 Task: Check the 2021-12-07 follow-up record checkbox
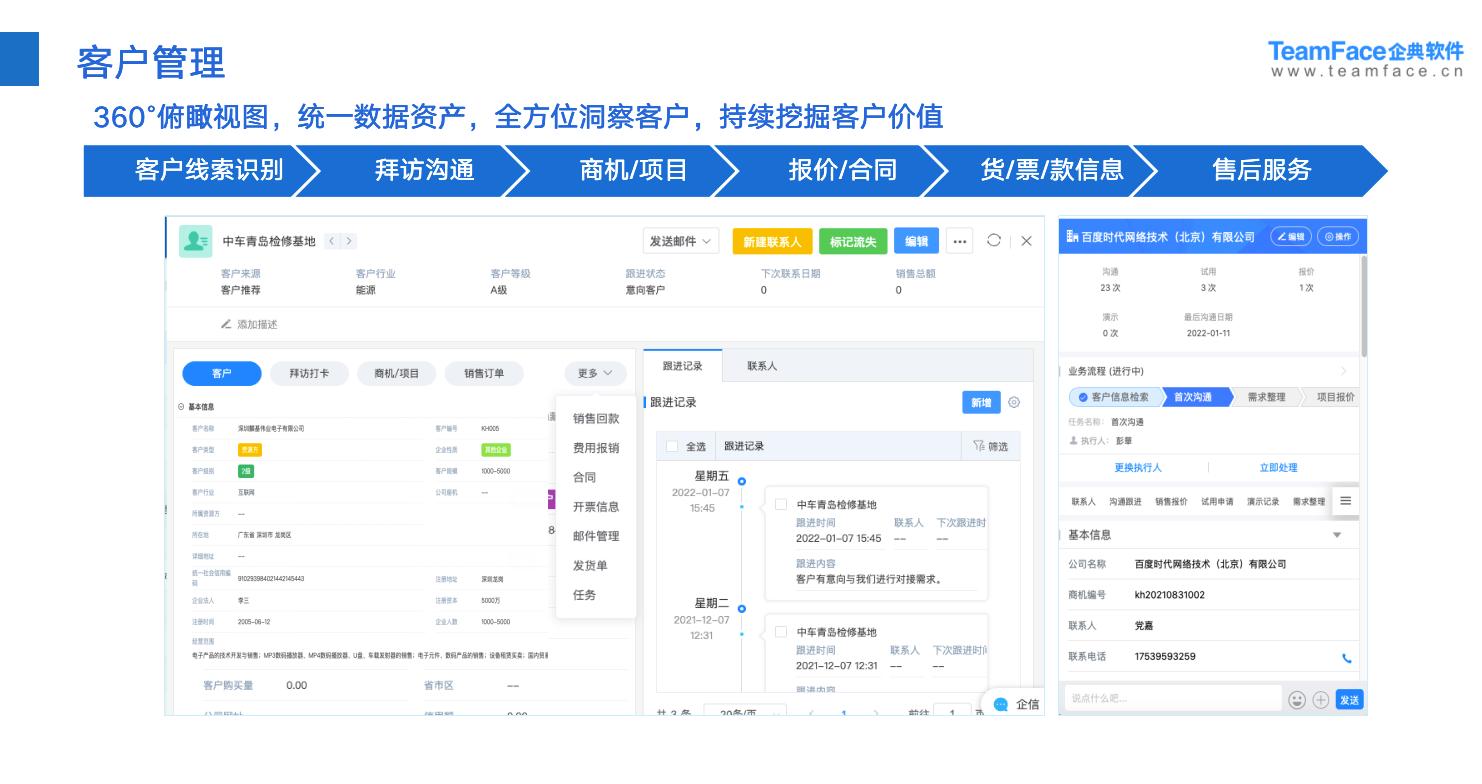point(781,632)
